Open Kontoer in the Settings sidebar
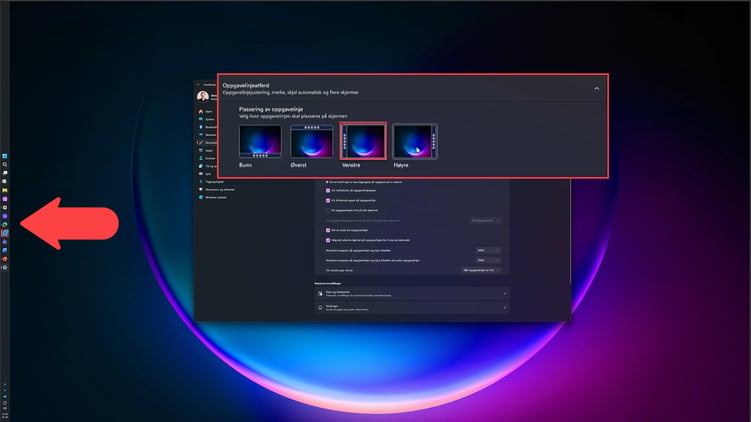Screen dimensions: 751x422 (206, 158)
